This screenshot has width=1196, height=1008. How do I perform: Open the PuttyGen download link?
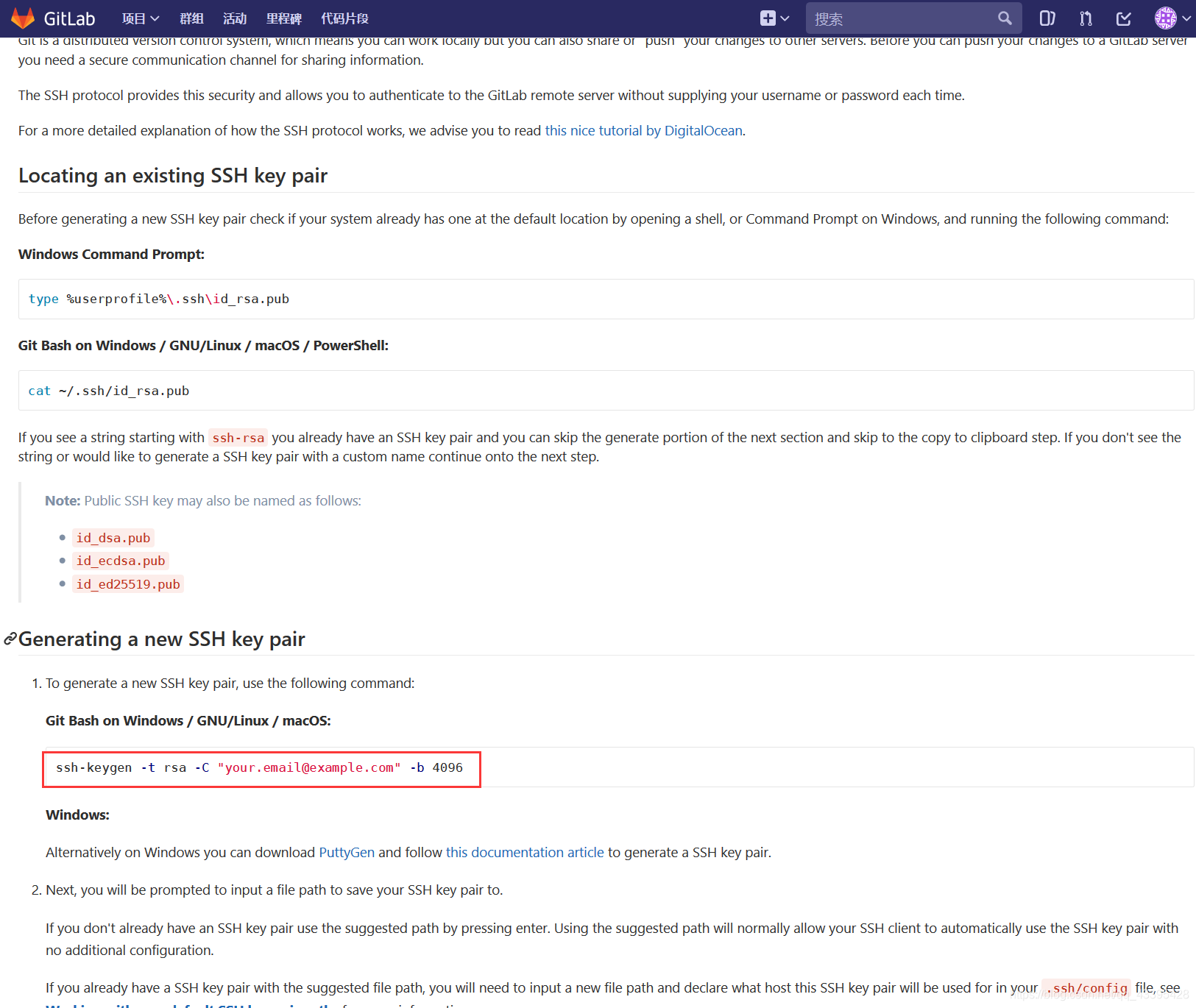click(x=347, y=852)
